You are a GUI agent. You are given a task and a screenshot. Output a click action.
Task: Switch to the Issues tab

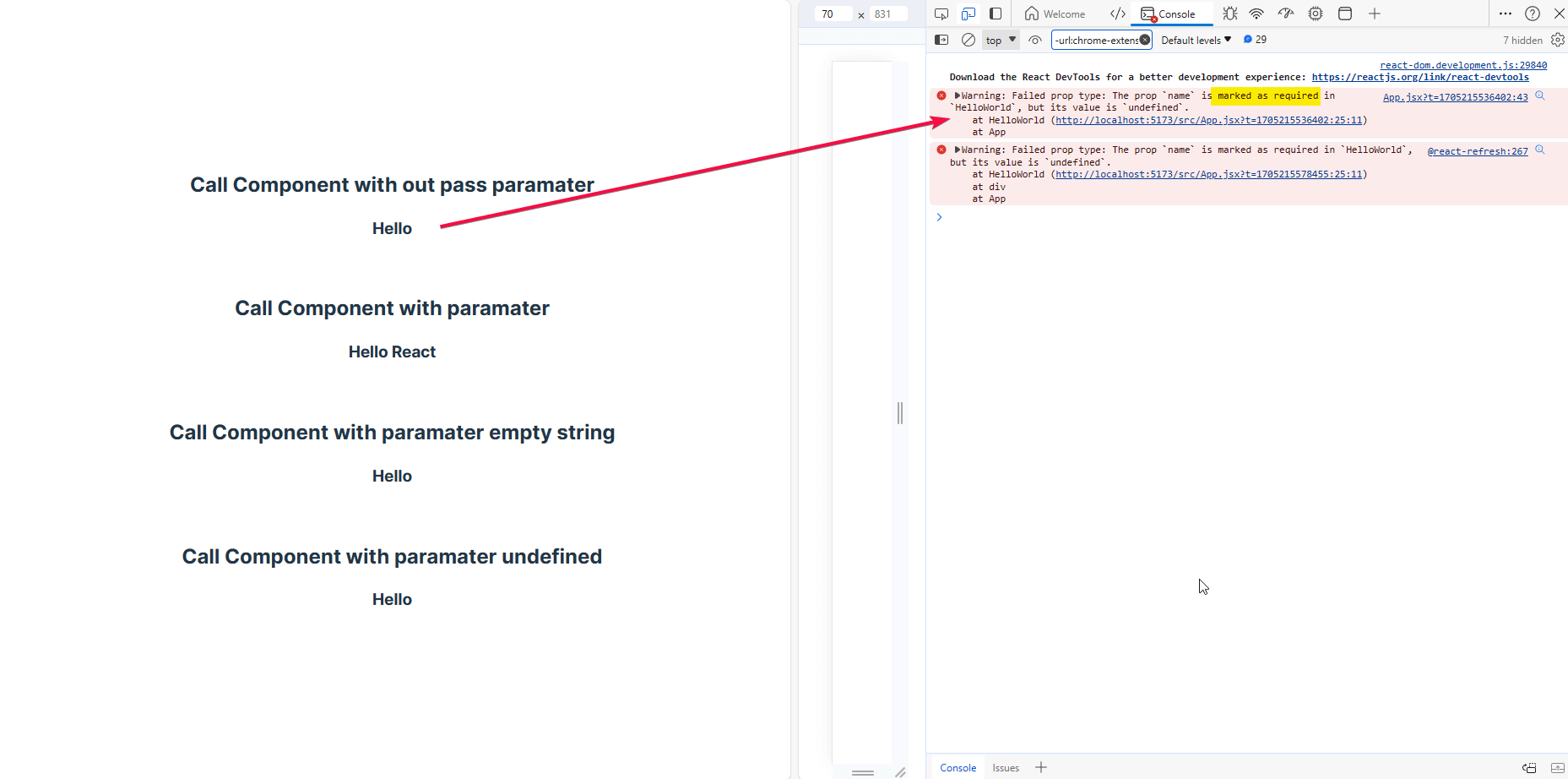tap(1006, 767)
